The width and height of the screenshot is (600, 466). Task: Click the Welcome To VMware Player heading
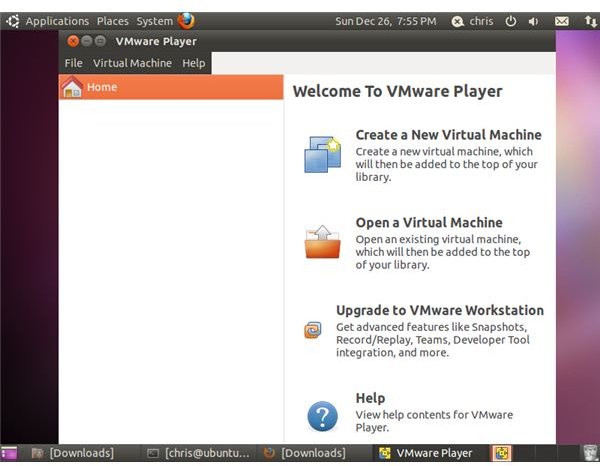pyautogui.click(x=398, y=91)
